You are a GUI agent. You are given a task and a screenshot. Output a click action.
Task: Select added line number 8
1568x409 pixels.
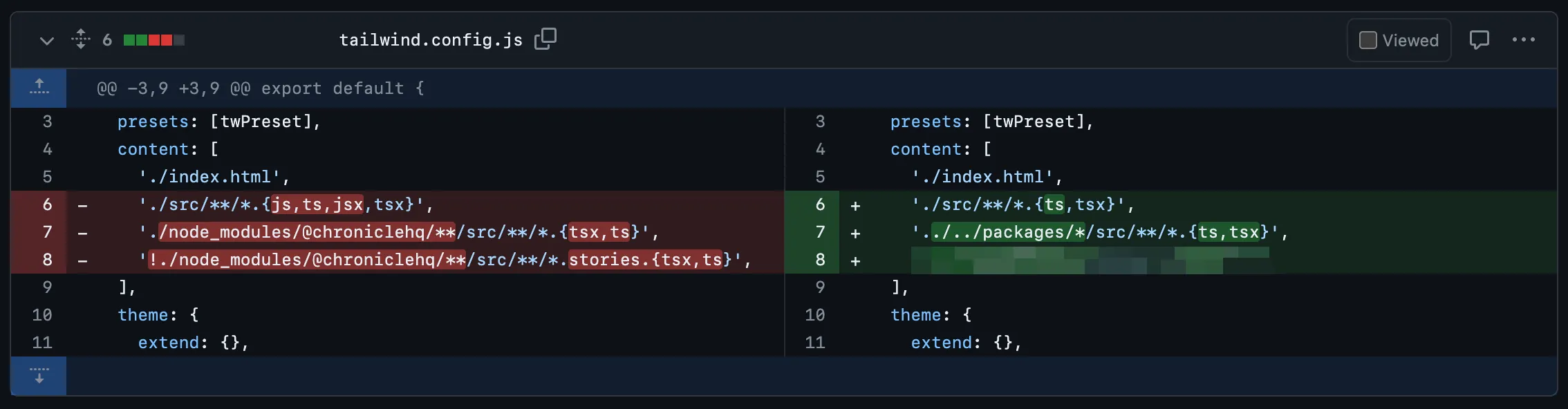point(820,260)
